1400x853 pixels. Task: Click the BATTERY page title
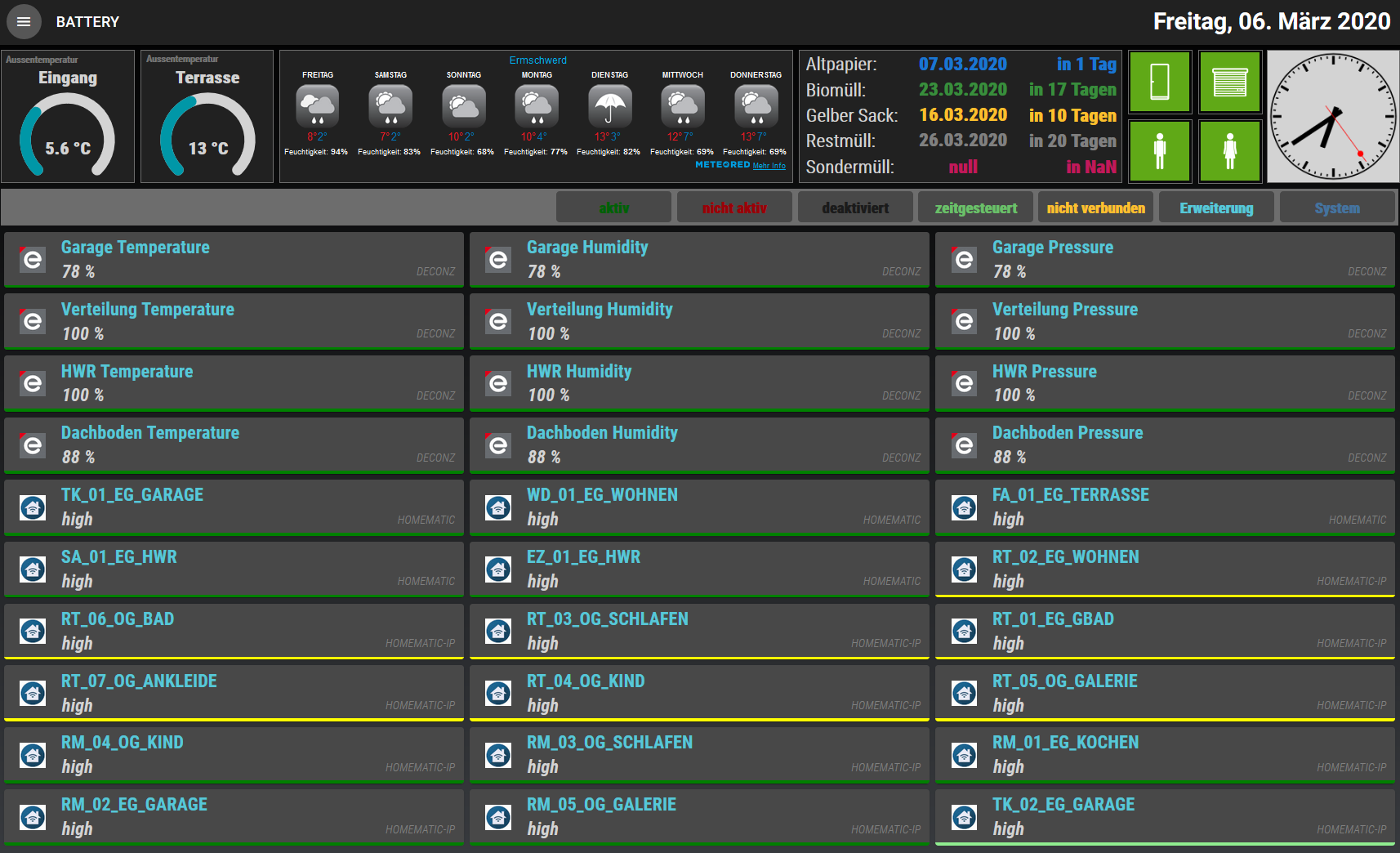click(87, 22)
